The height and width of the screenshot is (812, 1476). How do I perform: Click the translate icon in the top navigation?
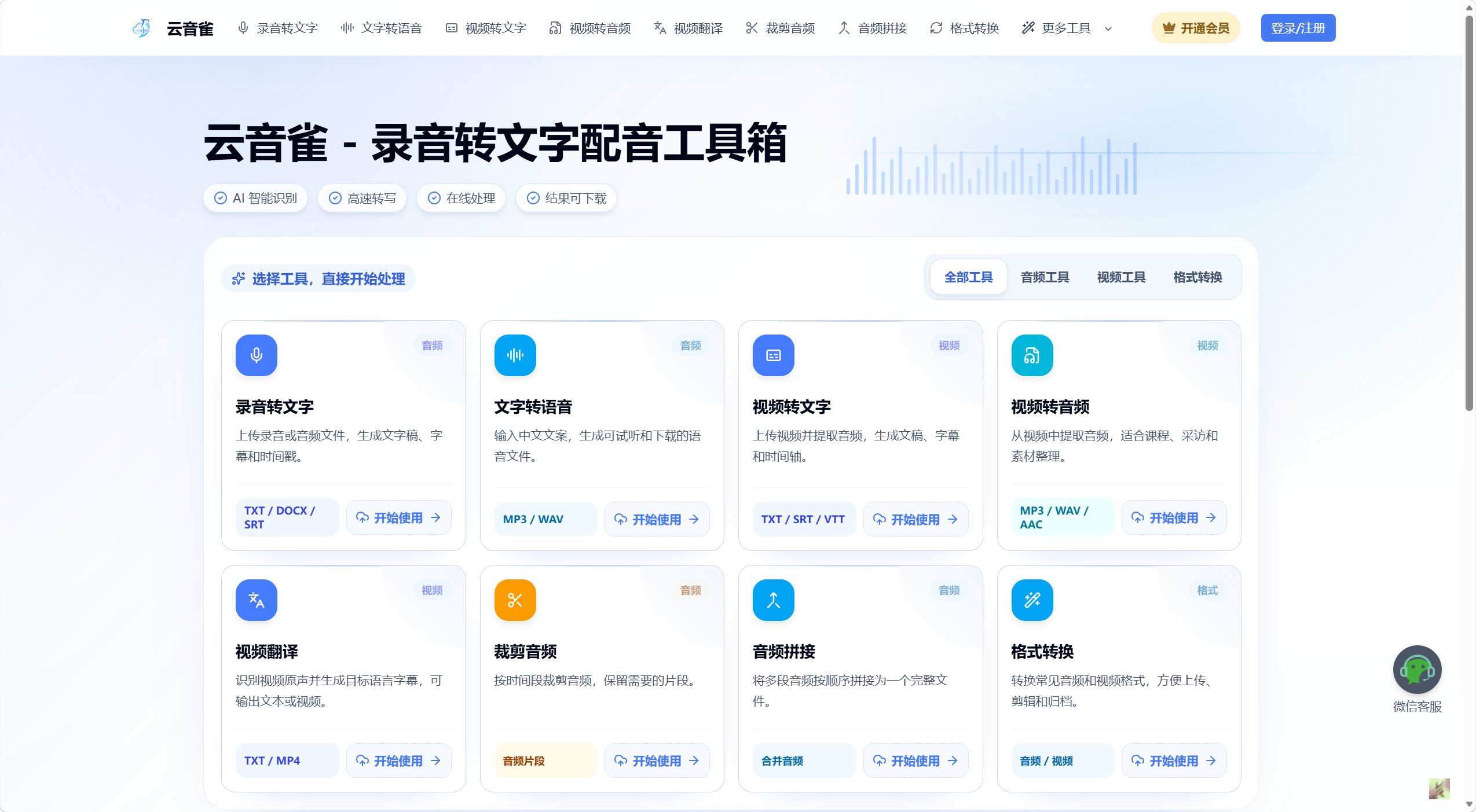pos(660,28)
